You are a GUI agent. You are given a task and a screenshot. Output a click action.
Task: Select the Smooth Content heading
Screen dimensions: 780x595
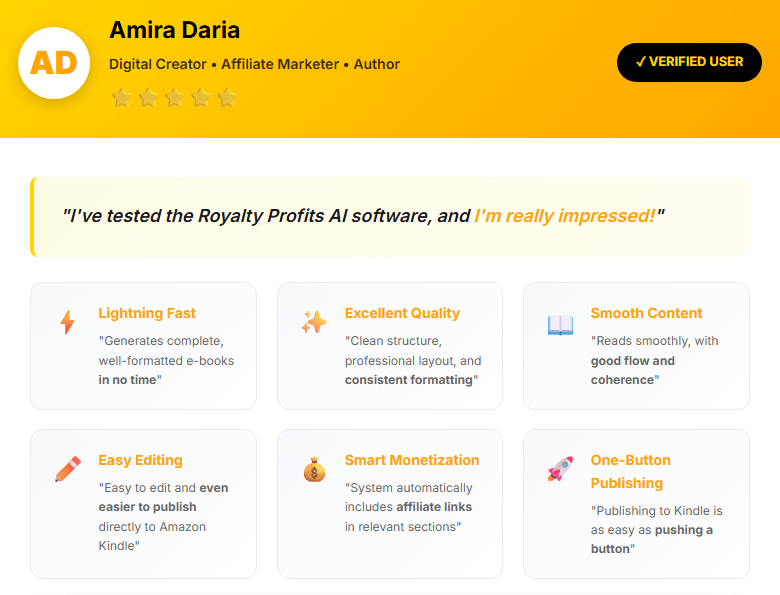(x=646, y=313)
